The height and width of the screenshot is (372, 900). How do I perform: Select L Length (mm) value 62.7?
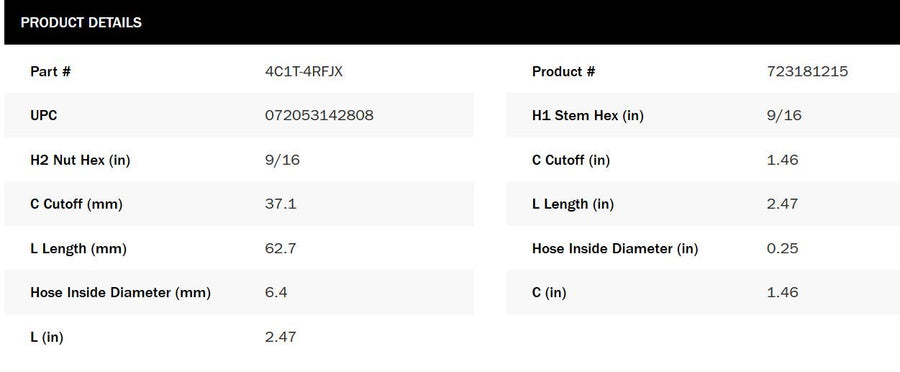pos(281,249)
